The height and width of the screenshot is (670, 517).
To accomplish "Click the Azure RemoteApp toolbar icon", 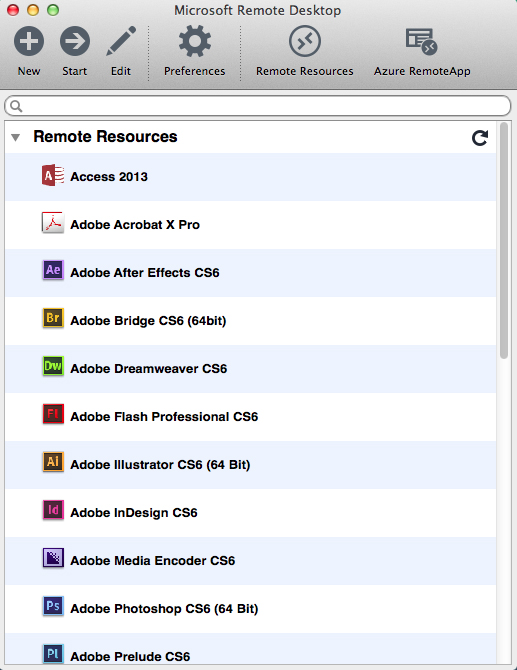I will [422, 41].
